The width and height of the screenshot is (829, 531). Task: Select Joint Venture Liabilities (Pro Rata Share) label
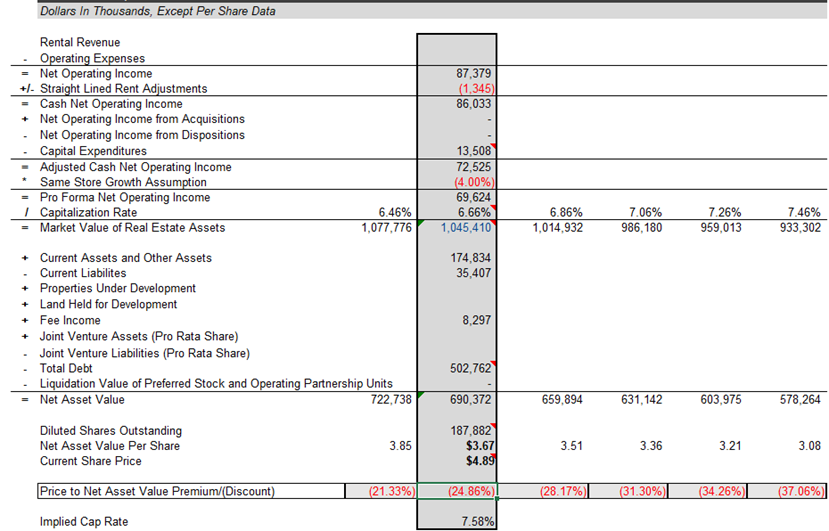tap(145, 353)
